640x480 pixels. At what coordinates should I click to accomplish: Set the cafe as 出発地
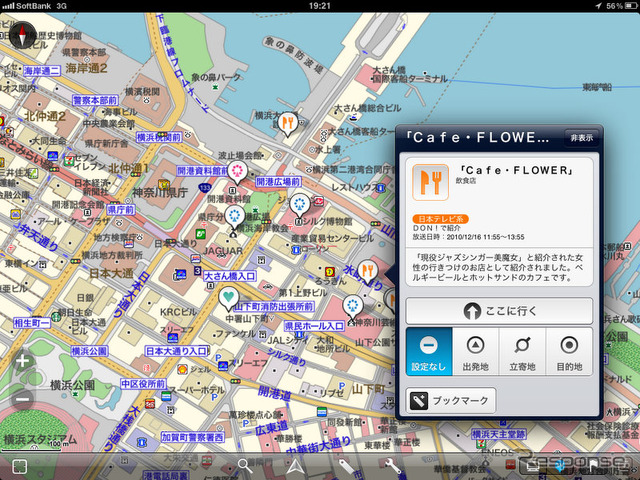click(x=476, y=351)
